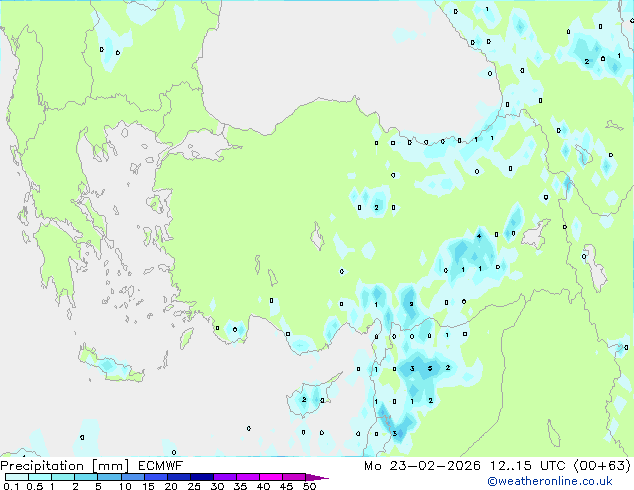Click the 0.1 to 0.5 mm legend swatch

pyautogui.click(x=17, y=477)
